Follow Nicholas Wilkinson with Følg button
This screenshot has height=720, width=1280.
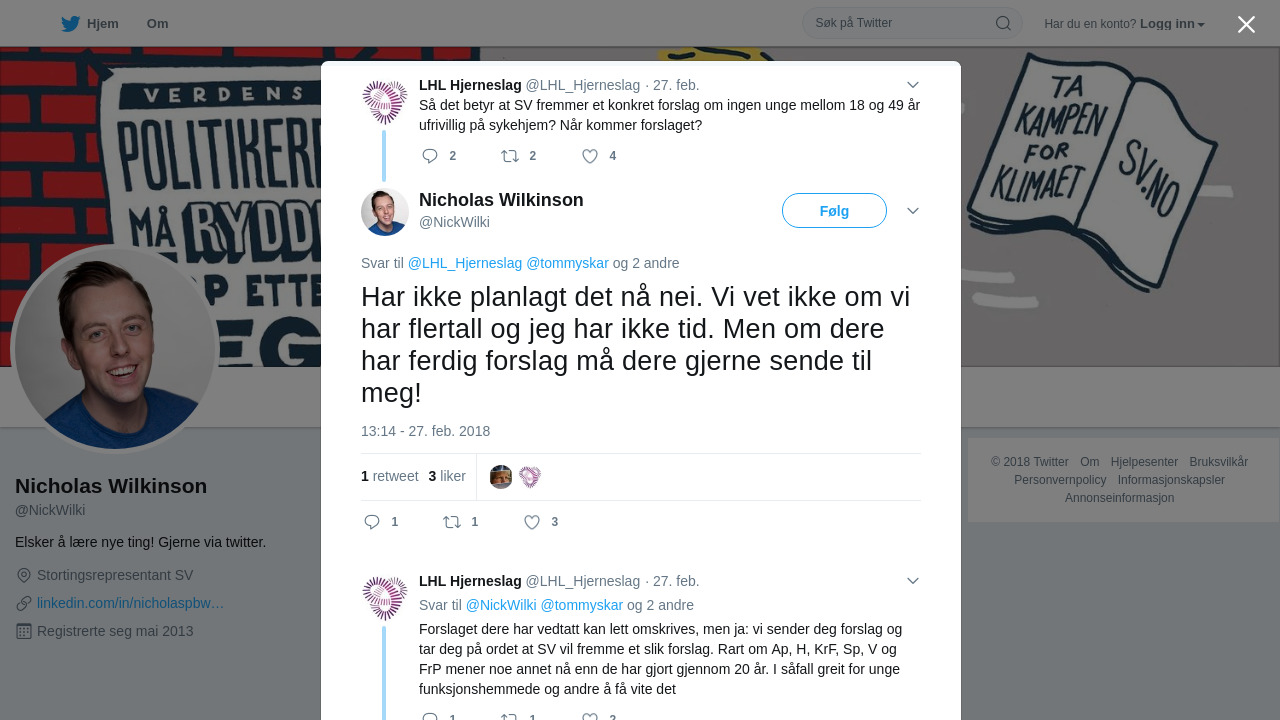pyautogui.click(x=834, y=211)
